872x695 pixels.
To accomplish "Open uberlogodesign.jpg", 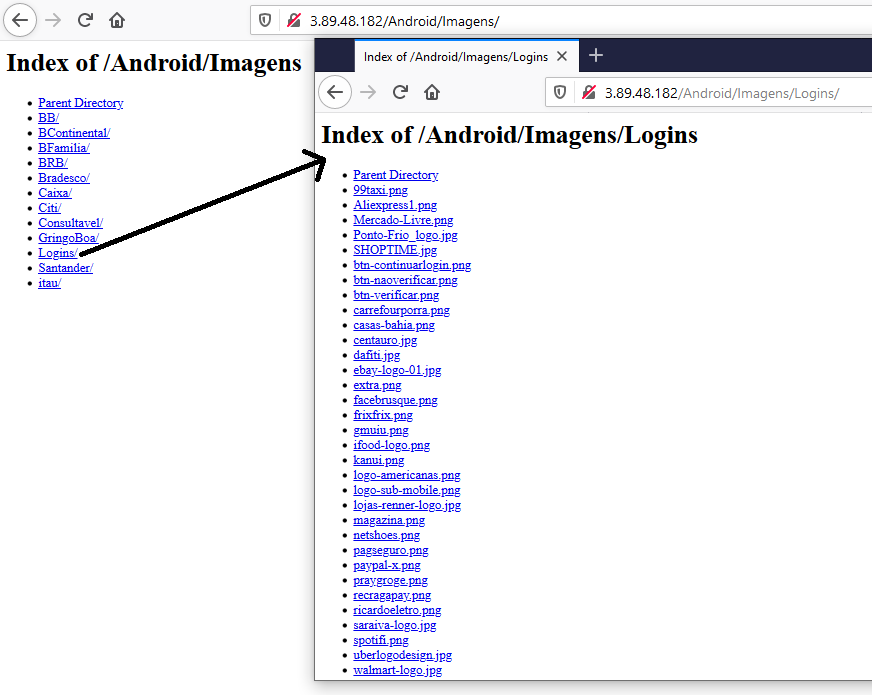I will [x=403, y=656].
